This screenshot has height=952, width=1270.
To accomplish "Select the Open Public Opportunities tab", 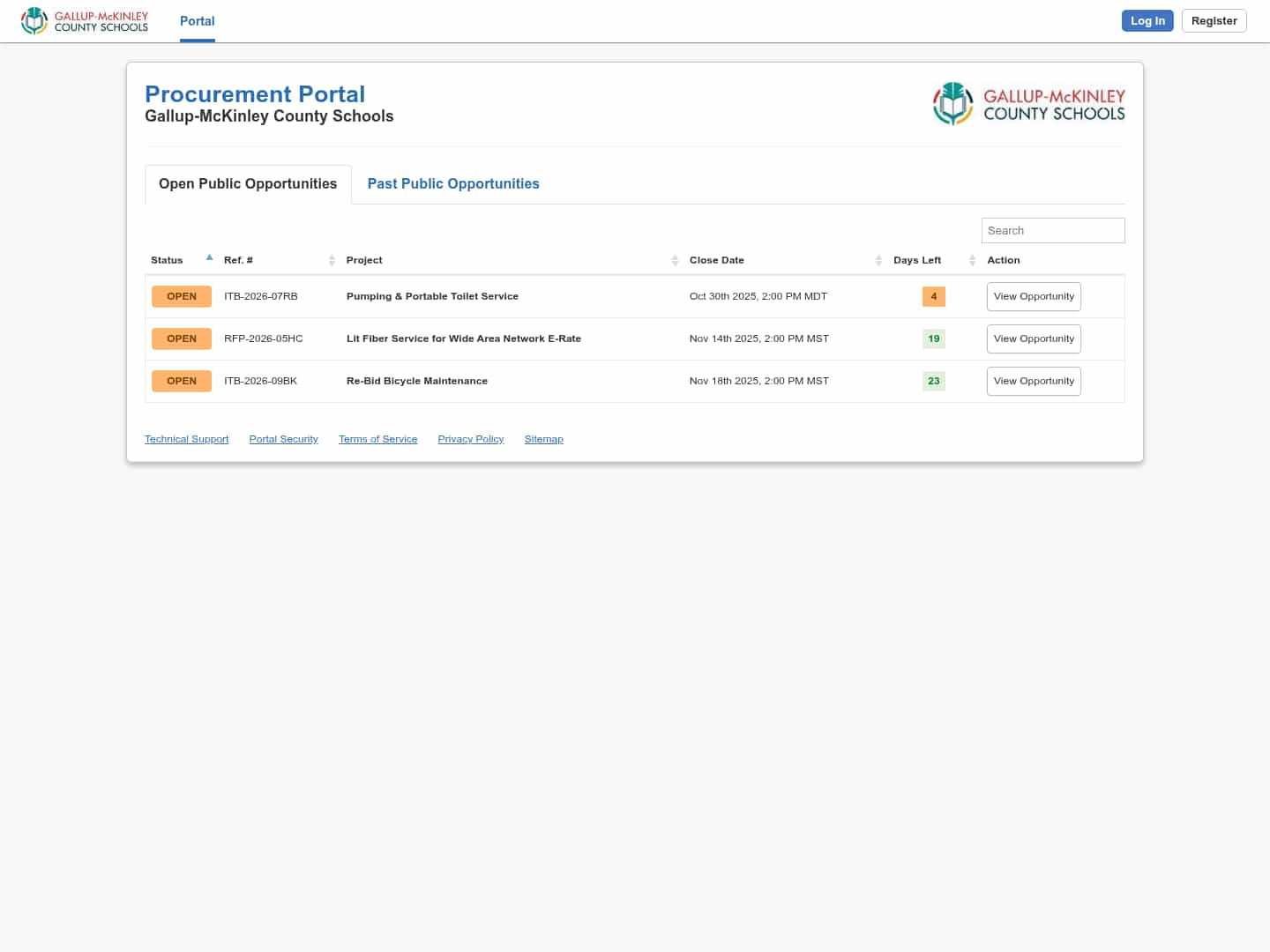I will [248, 183].
